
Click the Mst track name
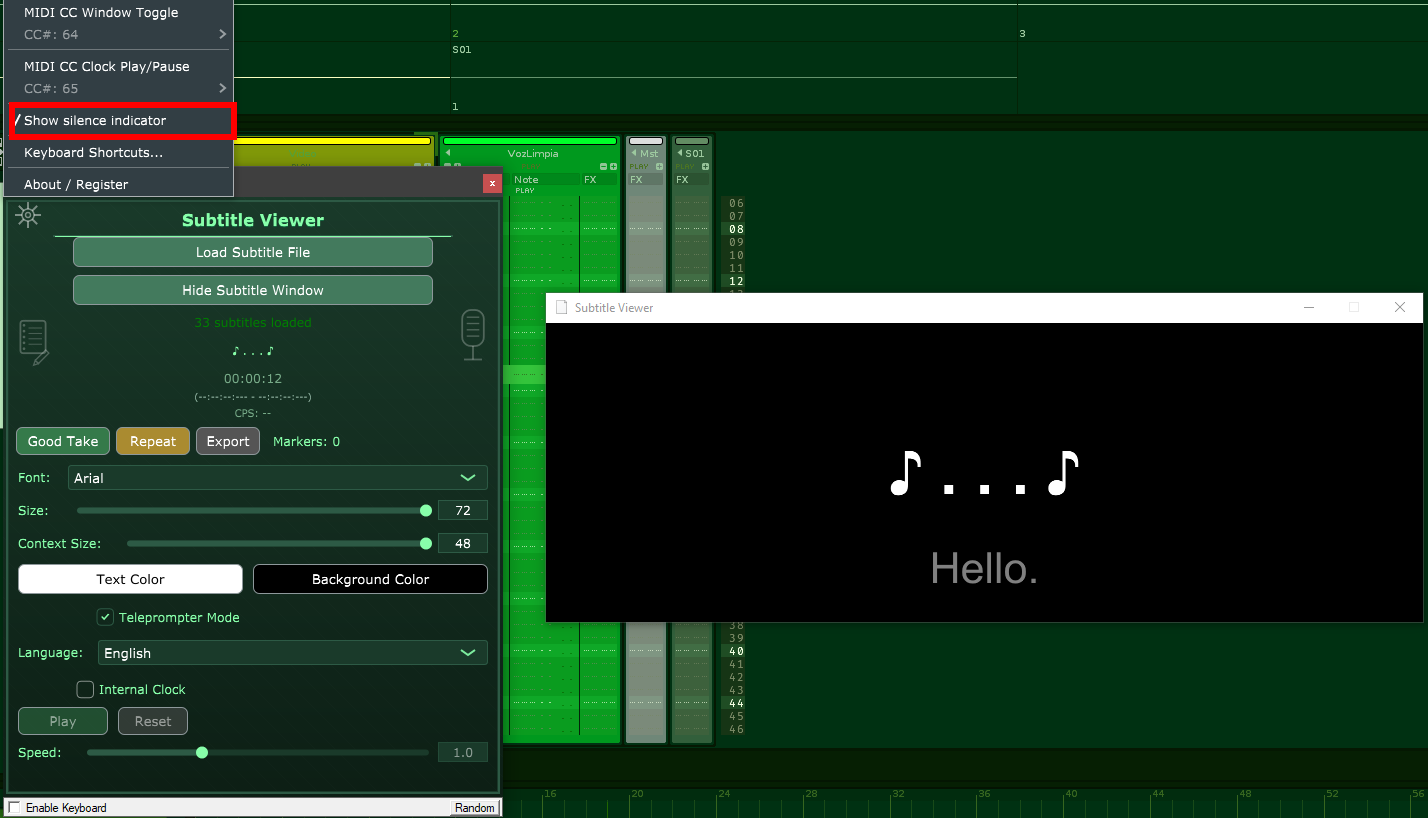tap(650, 154)
